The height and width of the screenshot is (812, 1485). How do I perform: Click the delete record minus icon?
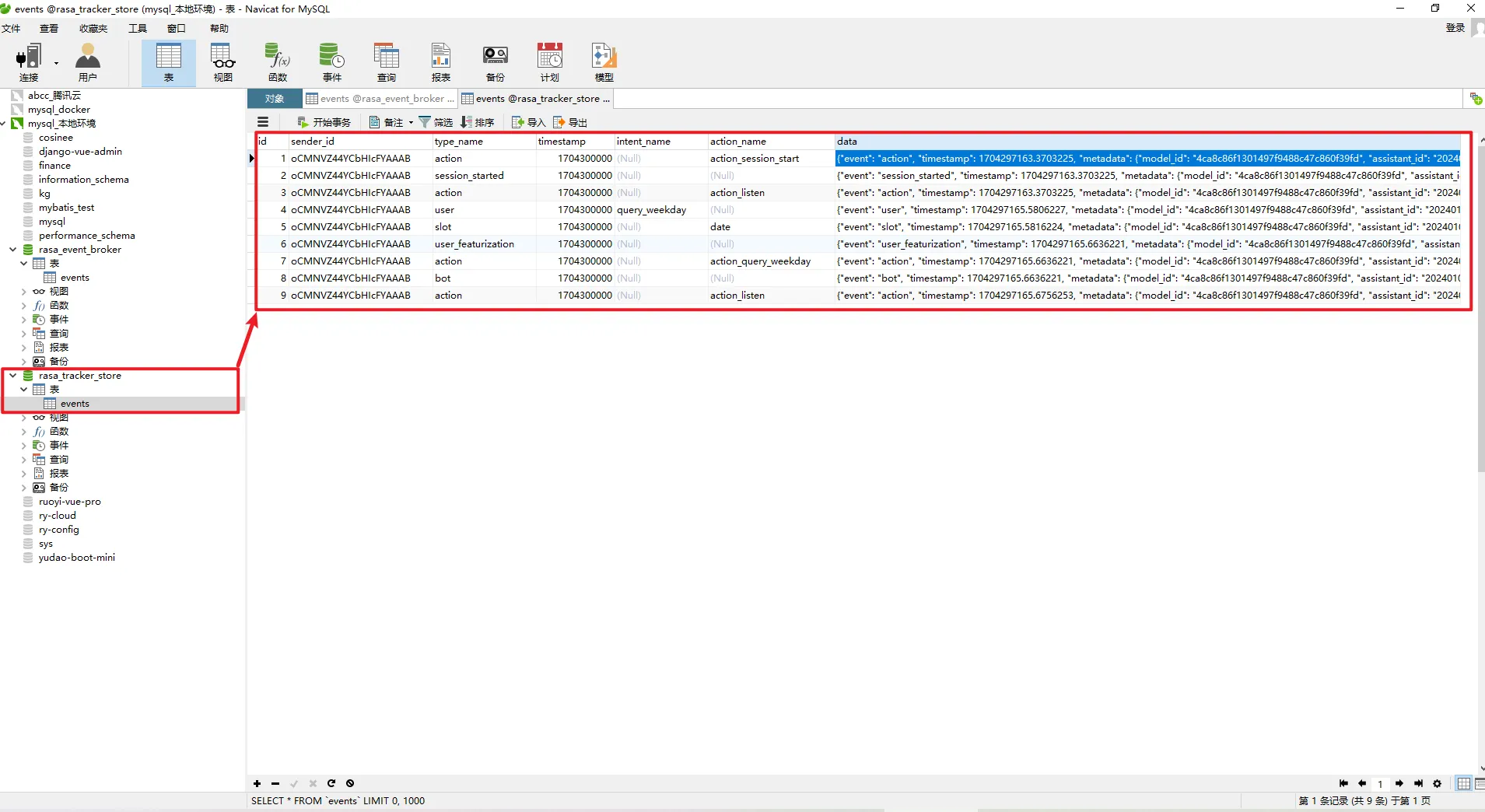(275, 783)
